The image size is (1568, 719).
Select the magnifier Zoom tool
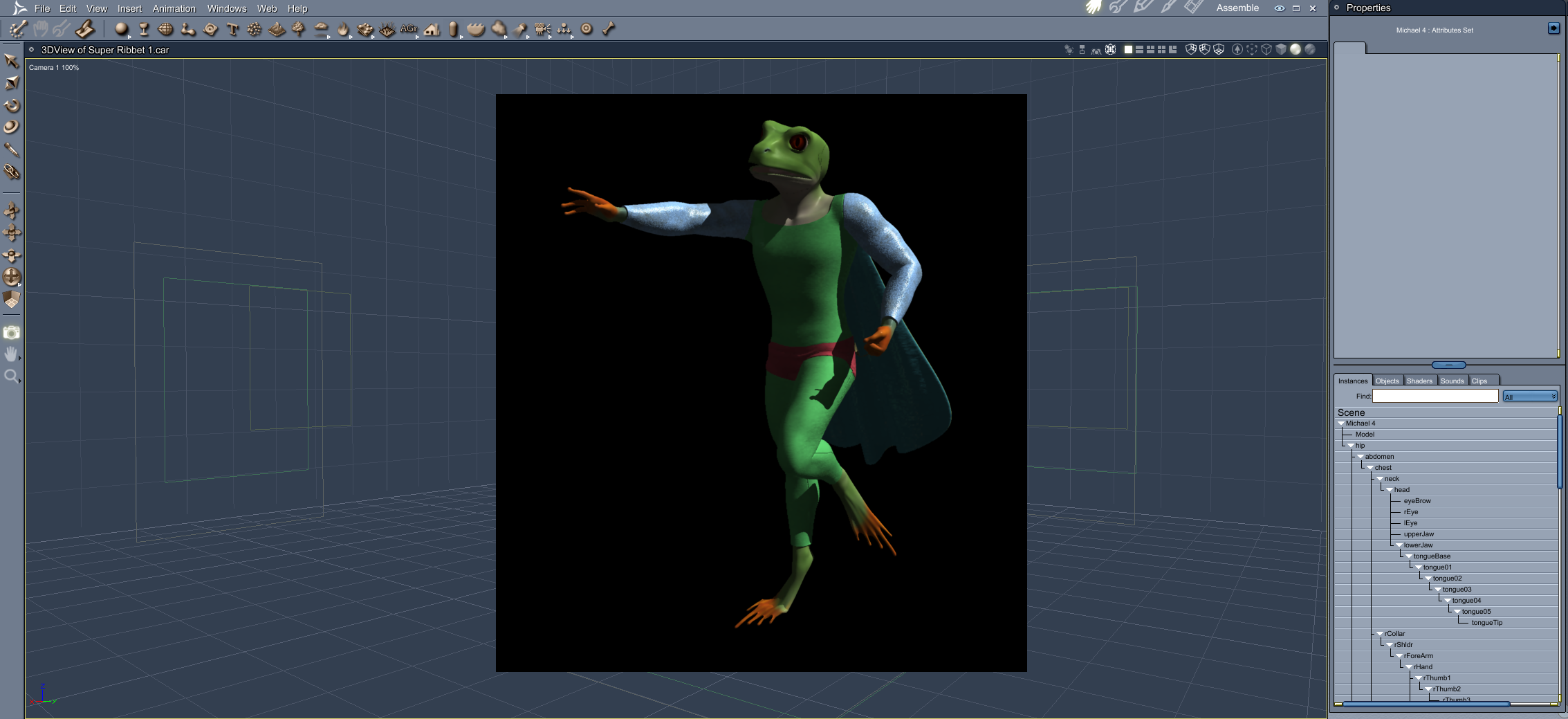[11, 376]
